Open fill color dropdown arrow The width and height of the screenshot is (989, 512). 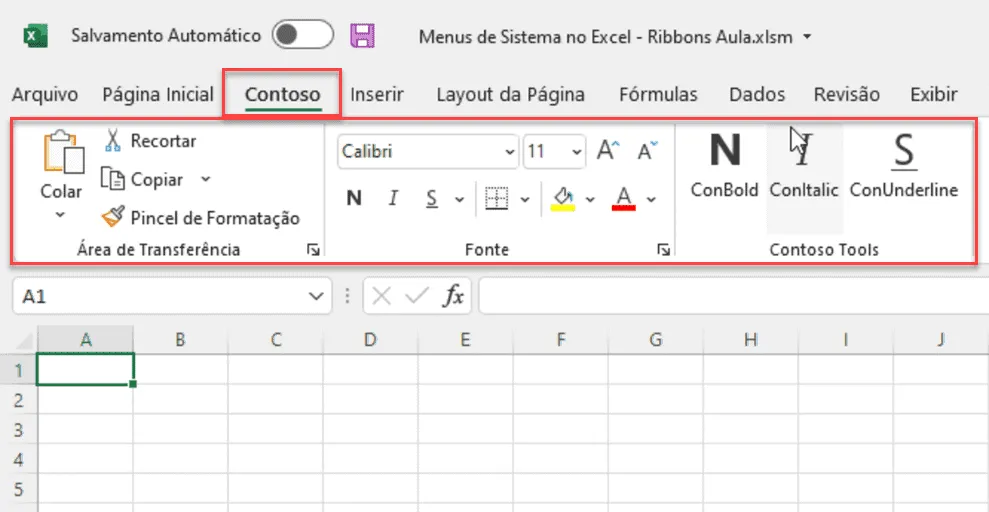click(x=590, y=200)
